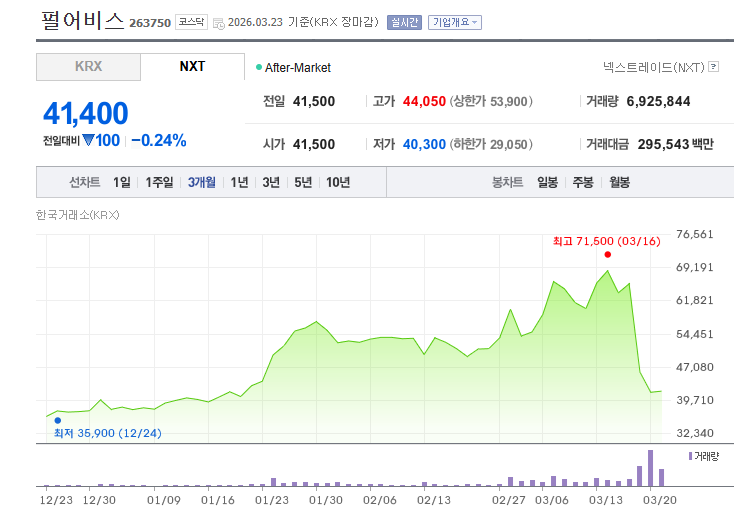Select the 월봉 monthly candle option
The image size is (734, 526).
619,182
